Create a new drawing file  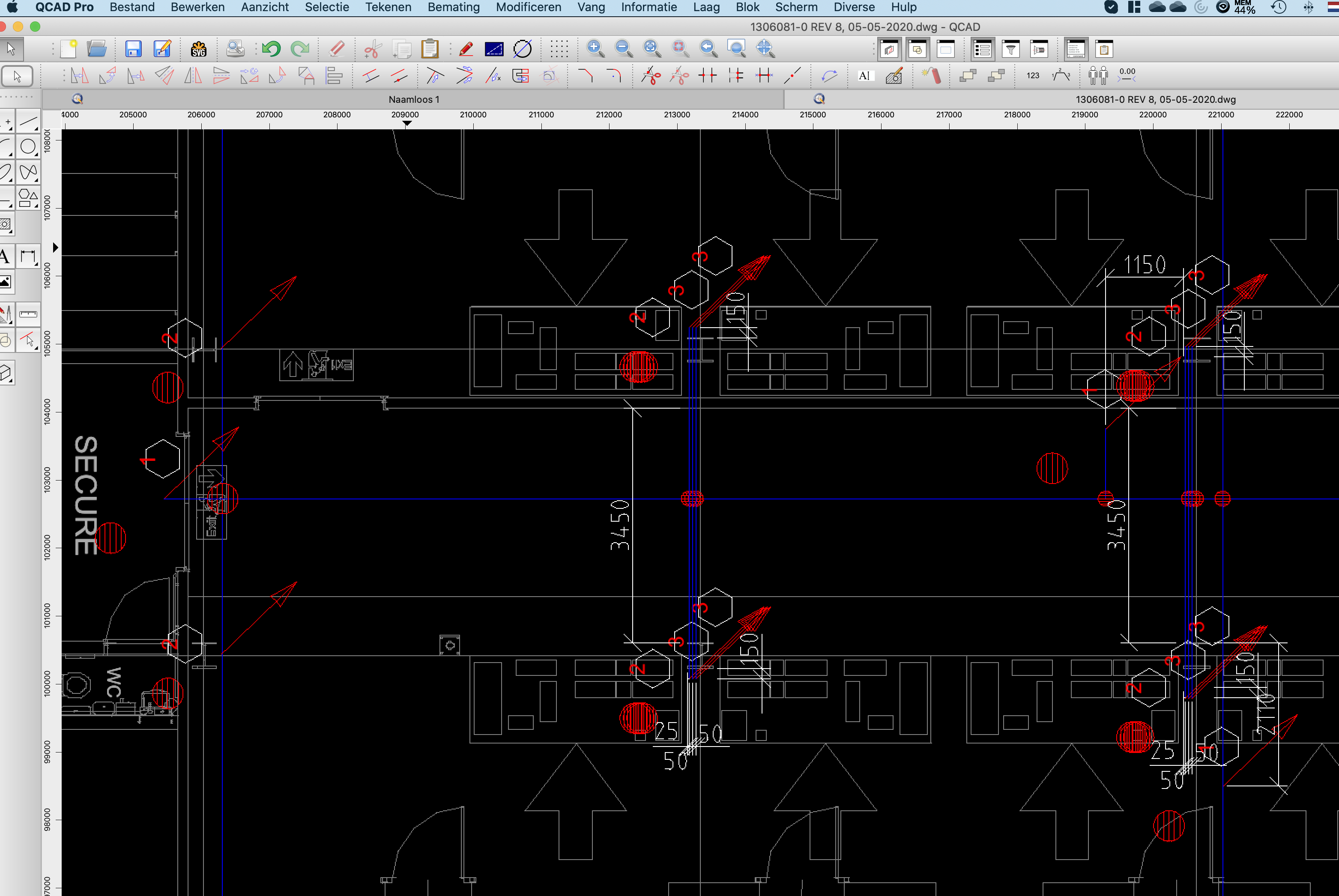pos(69,49)
